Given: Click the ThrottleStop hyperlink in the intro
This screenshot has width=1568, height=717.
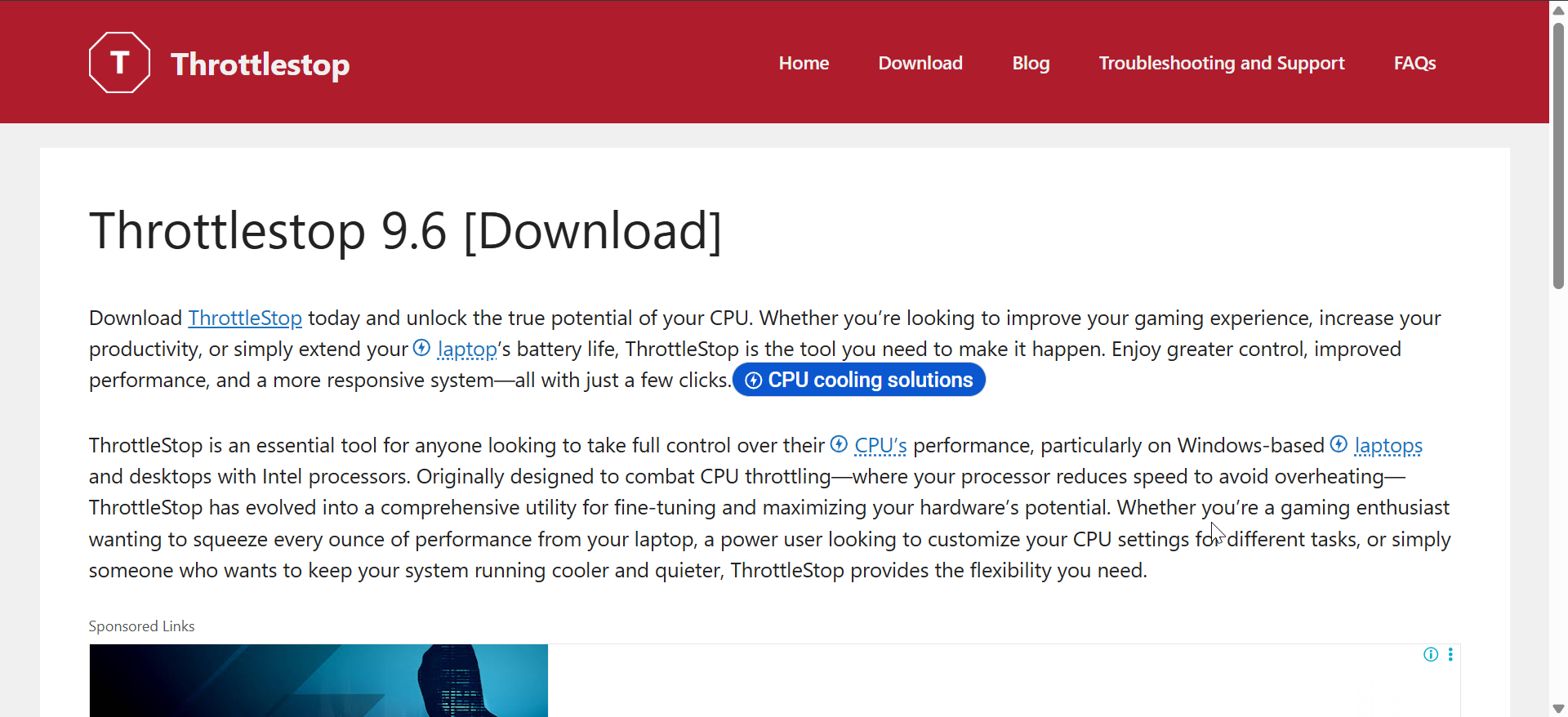Looking at the screenshot, I should [x=245, y=318].
